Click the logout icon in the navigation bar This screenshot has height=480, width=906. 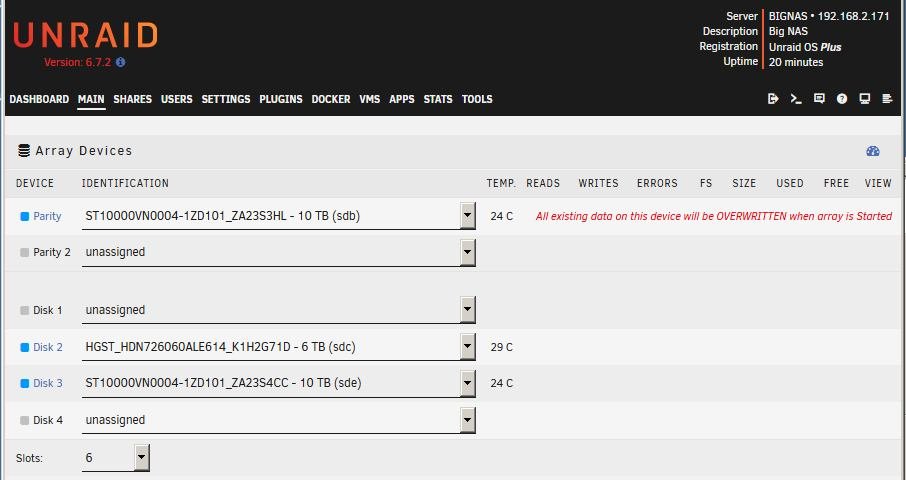pos(773,99)
